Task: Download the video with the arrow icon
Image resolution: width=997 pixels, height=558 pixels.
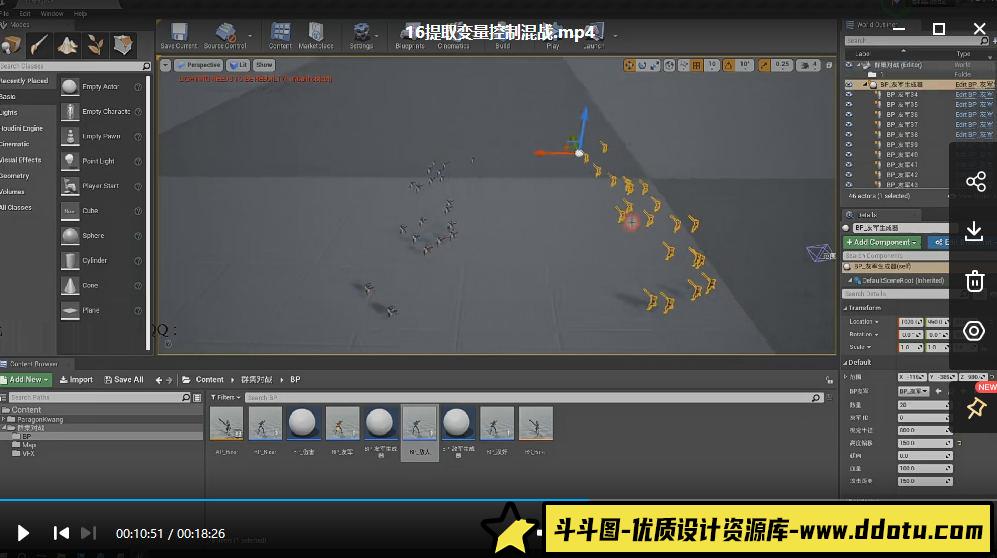Action: (x=974, y=231)
